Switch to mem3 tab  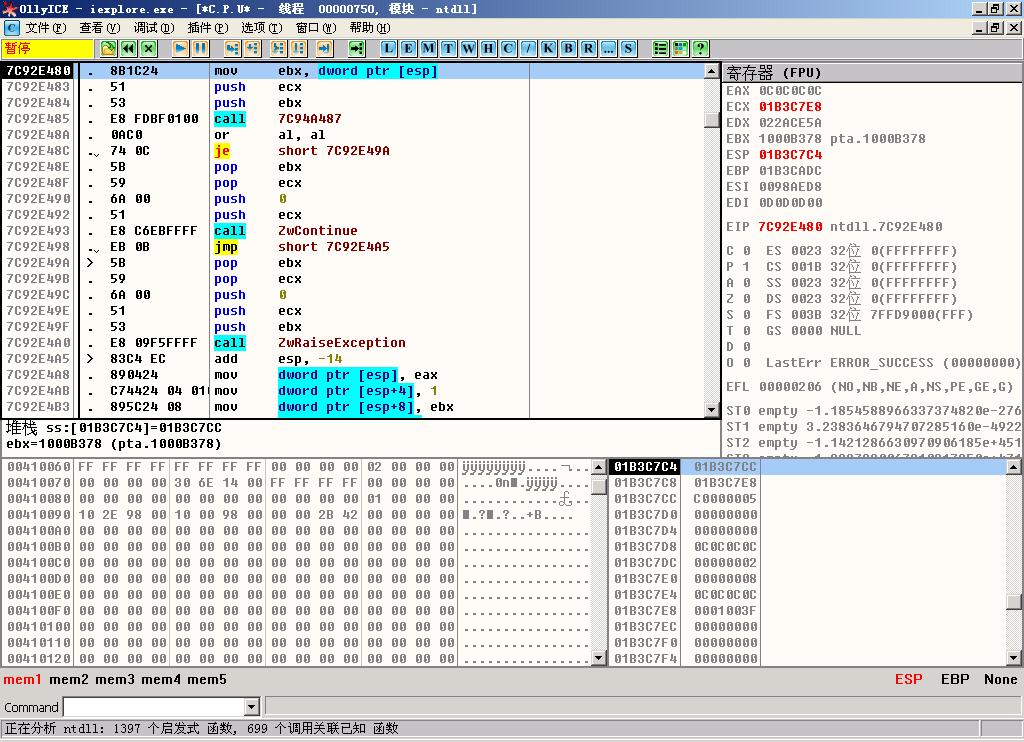pos(115,679)
